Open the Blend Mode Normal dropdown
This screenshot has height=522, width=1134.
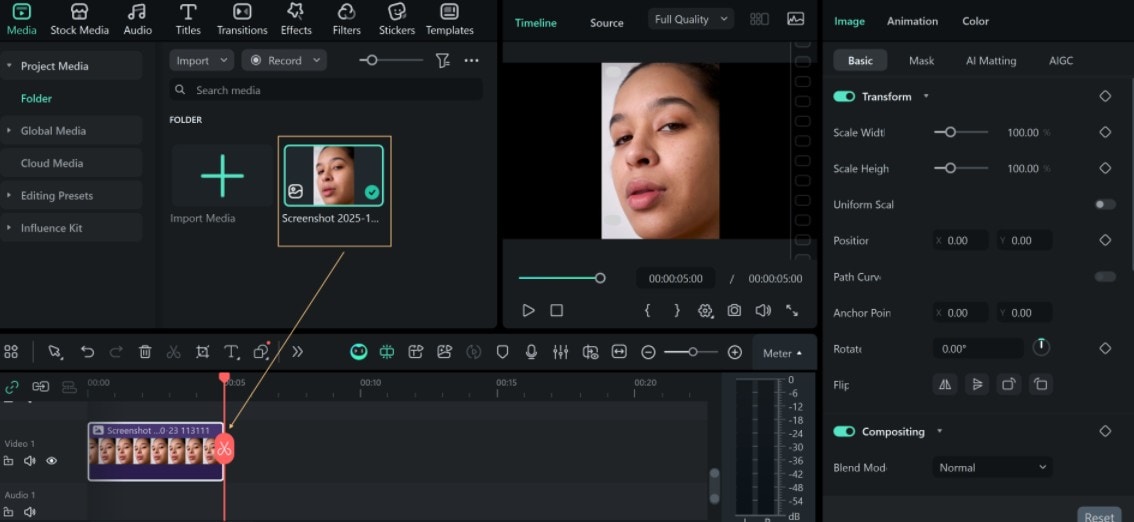click(992, 467)
